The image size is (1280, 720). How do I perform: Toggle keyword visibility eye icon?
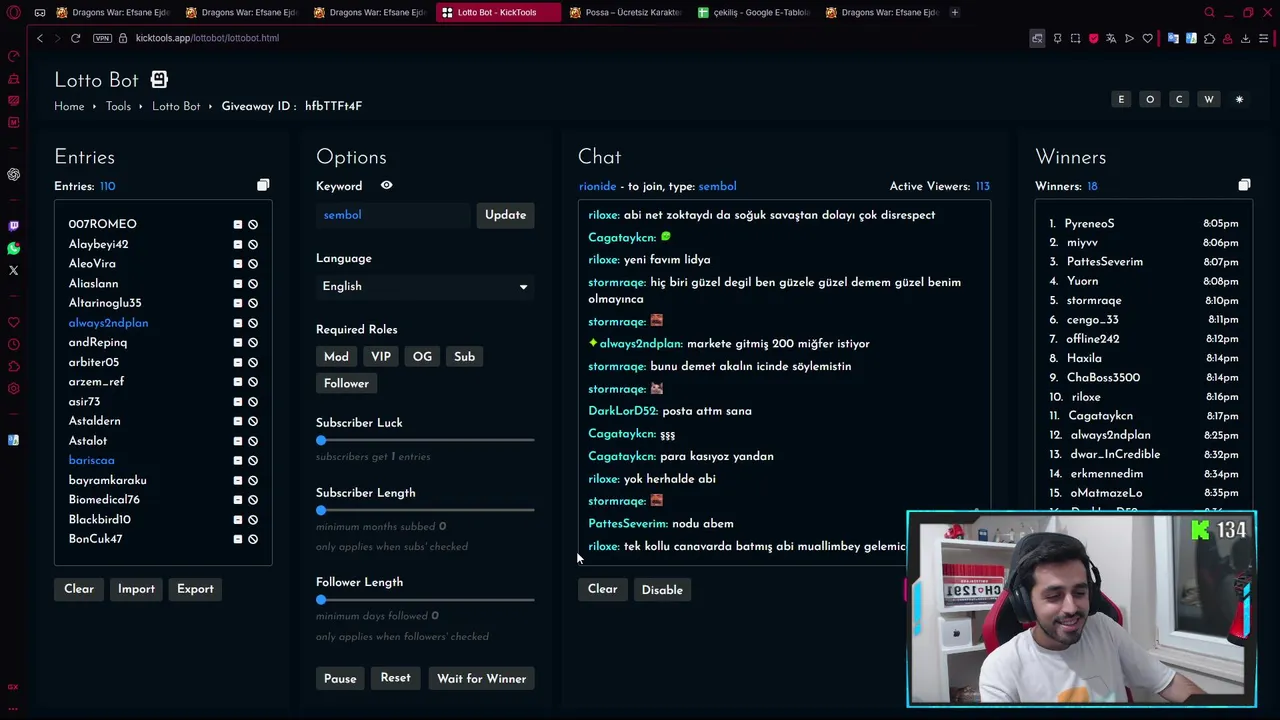click(x=386, y=185)
